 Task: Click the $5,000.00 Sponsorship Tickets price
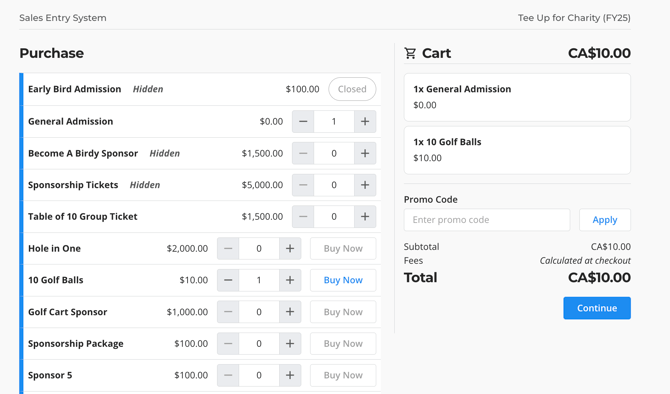pyautogui.click(x=262, y=185)
